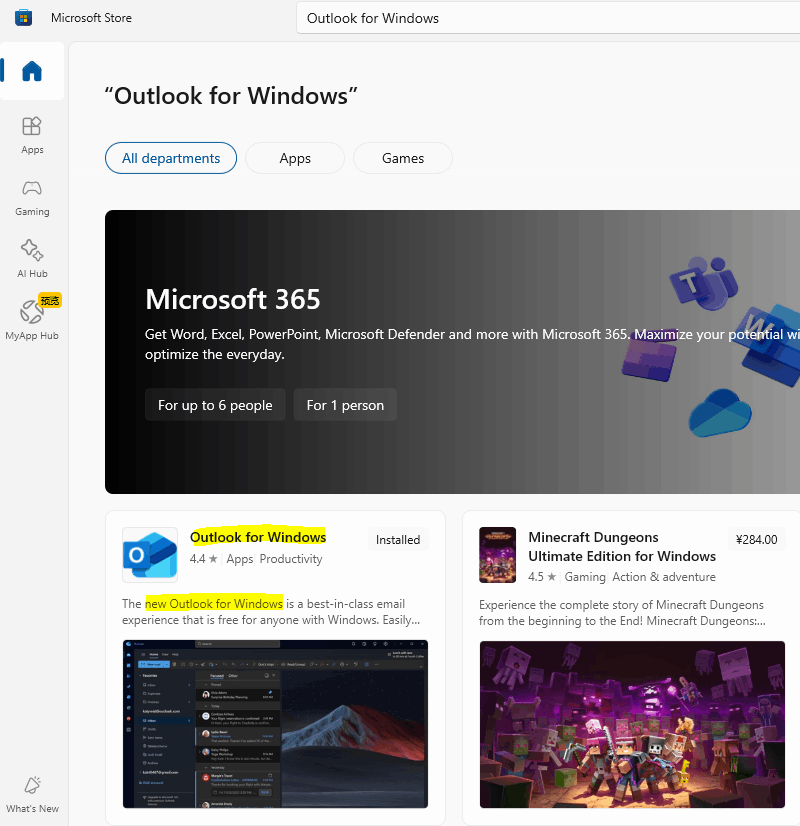Click the ¥284.00 price button
This screenshot has height=826, width=800.
pos(756,539)
